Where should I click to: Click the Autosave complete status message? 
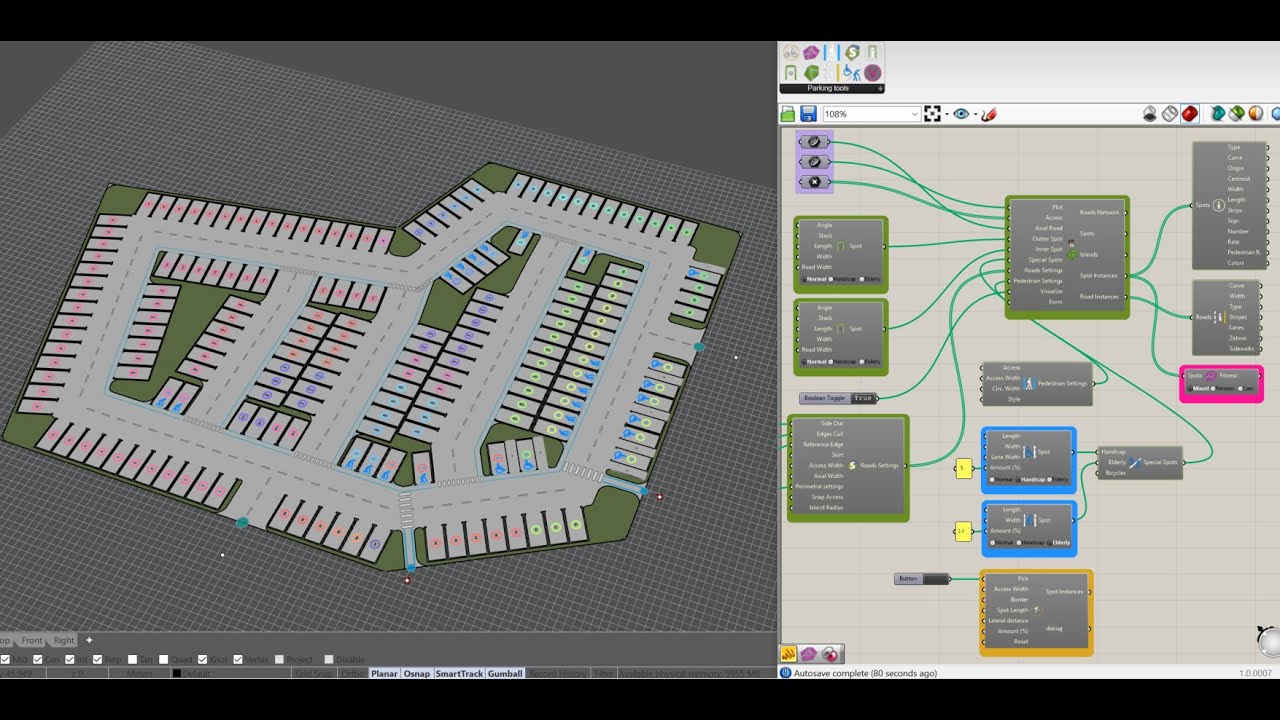(x=865, y=673)
